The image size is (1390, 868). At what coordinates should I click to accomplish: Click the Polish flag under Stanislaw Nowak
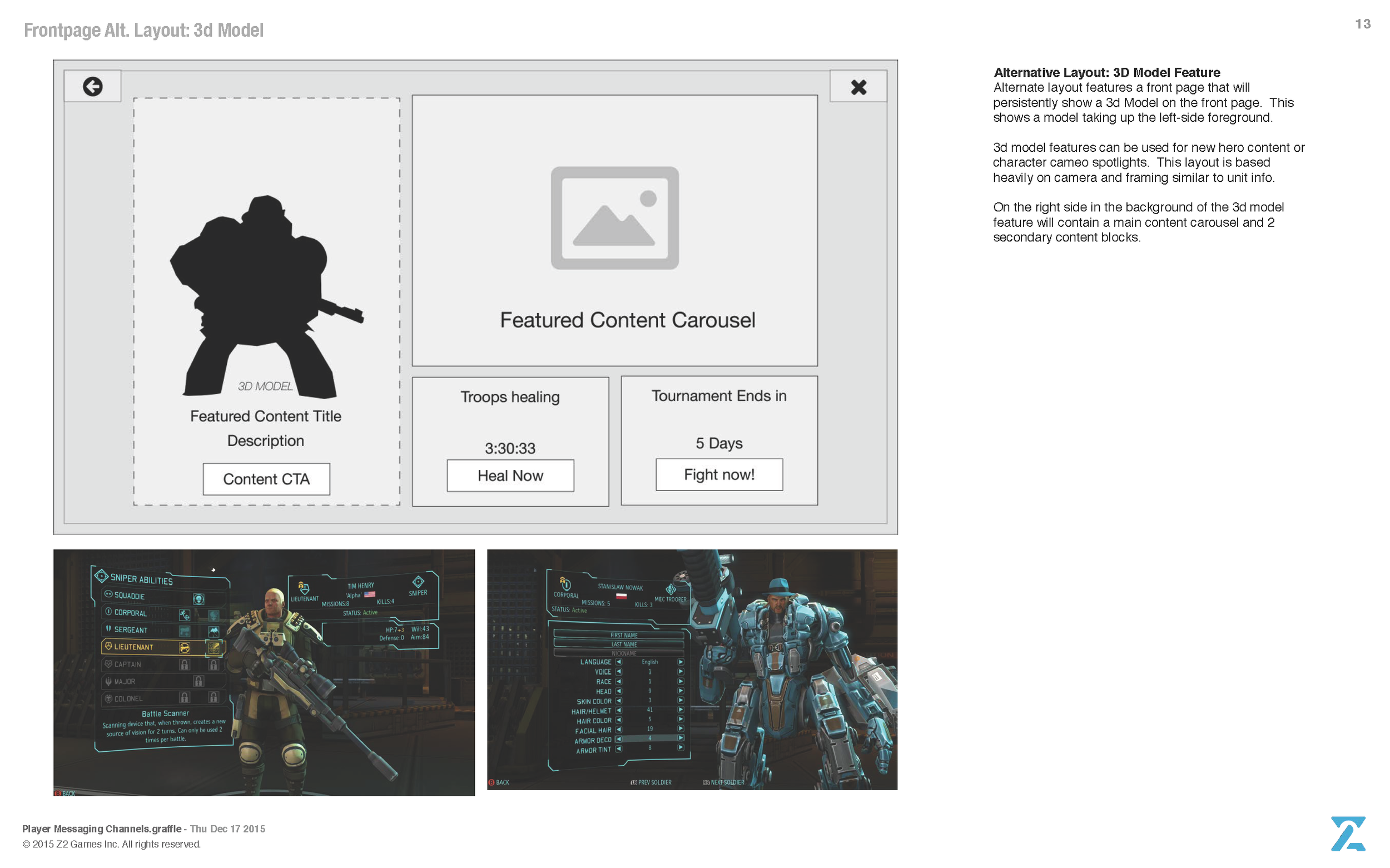[620, 596]
